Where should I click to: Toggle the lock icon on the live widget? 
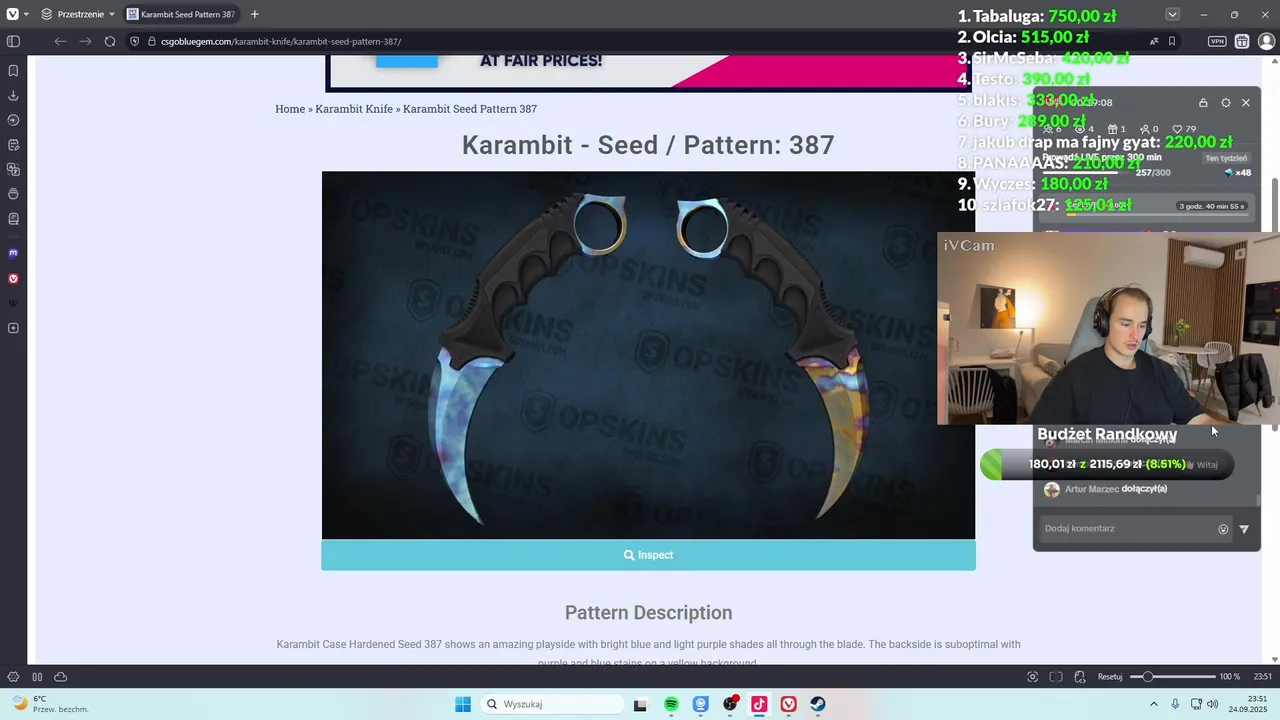coord(1203,102)
